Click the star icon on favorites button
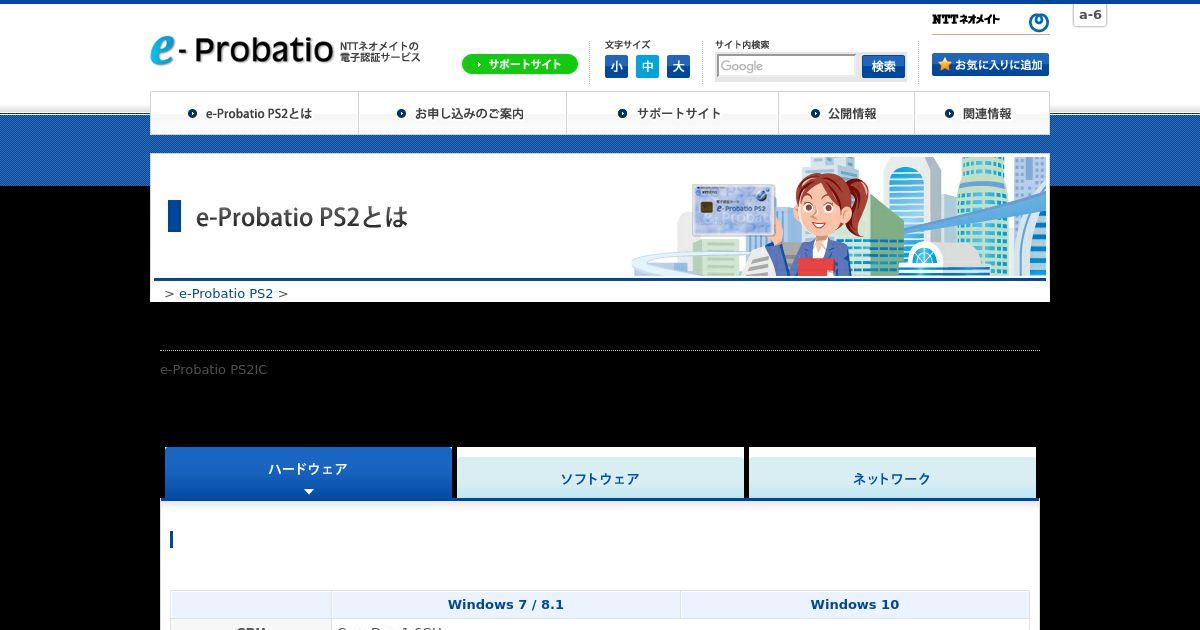This screenshot has height=630, width=1200. (944, 64)
